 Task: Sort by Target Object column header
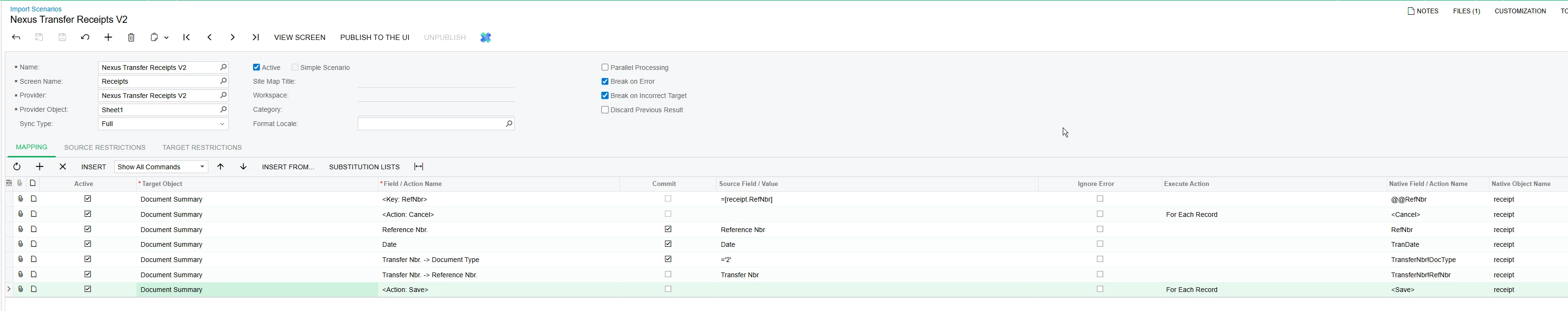tap(257, 184)
